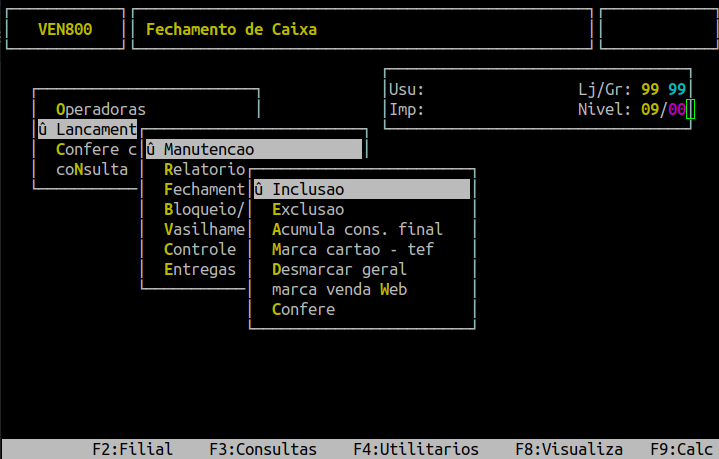The width and height of the screenshot is (719, 459).
Task: Click Desmarcar geral option
Action: click(339, 270)
